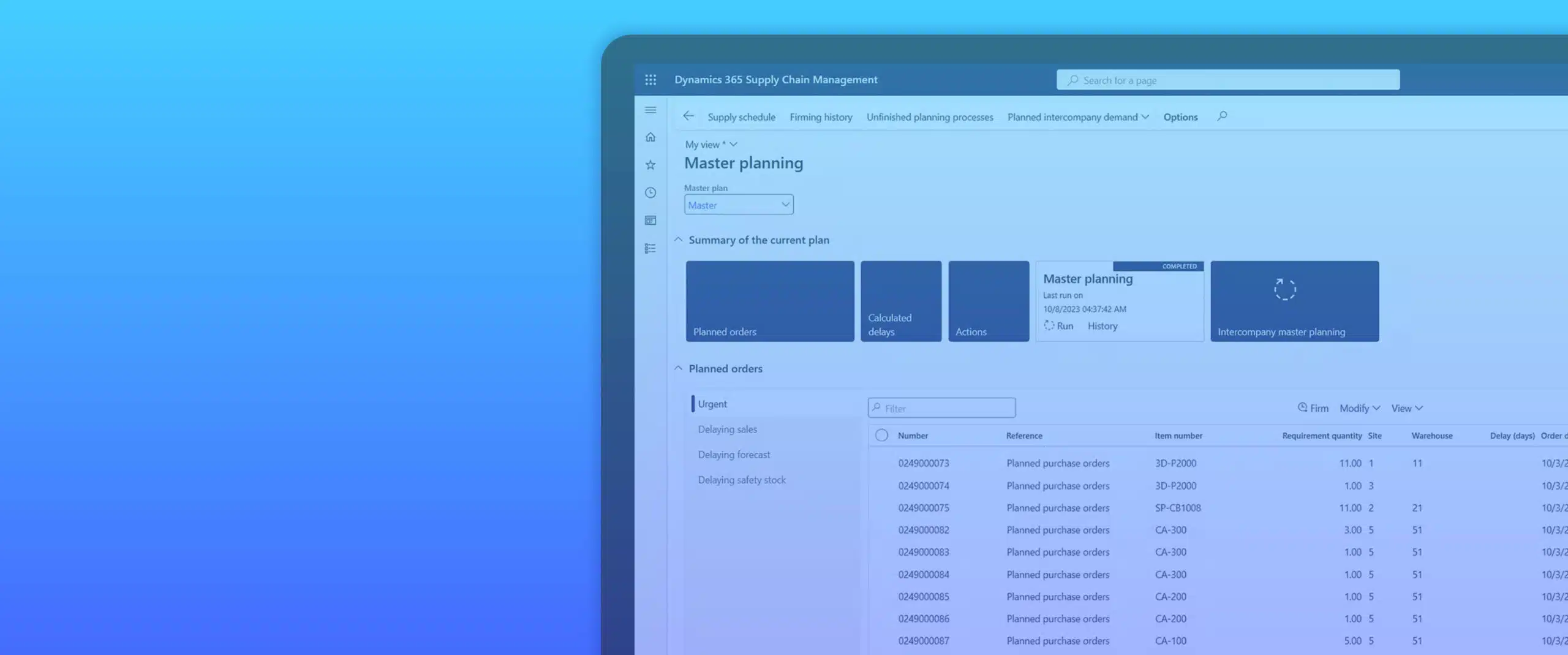Open the app launcher waffle icon
Viewport: 1568px width, 655px height.
[650, 80]
